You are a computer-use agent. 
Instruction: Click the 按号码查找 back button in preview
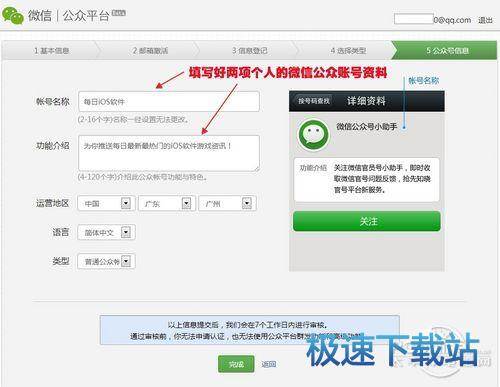[x=313, y=101]
